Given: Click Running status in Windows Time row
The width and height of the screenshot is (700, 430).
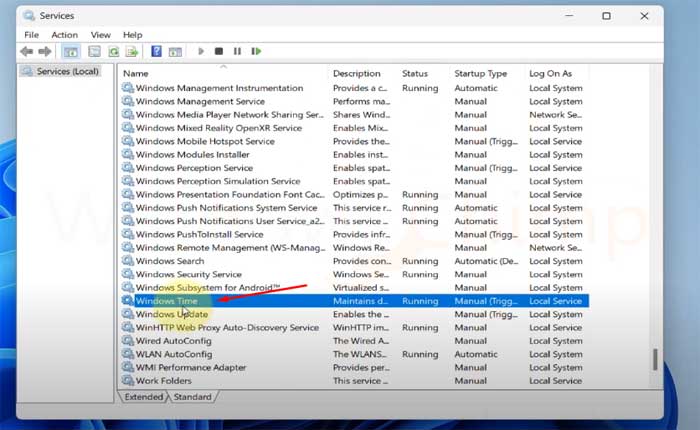Looking at the screenshot, I should pyautogui.click(x=420, y=301).
